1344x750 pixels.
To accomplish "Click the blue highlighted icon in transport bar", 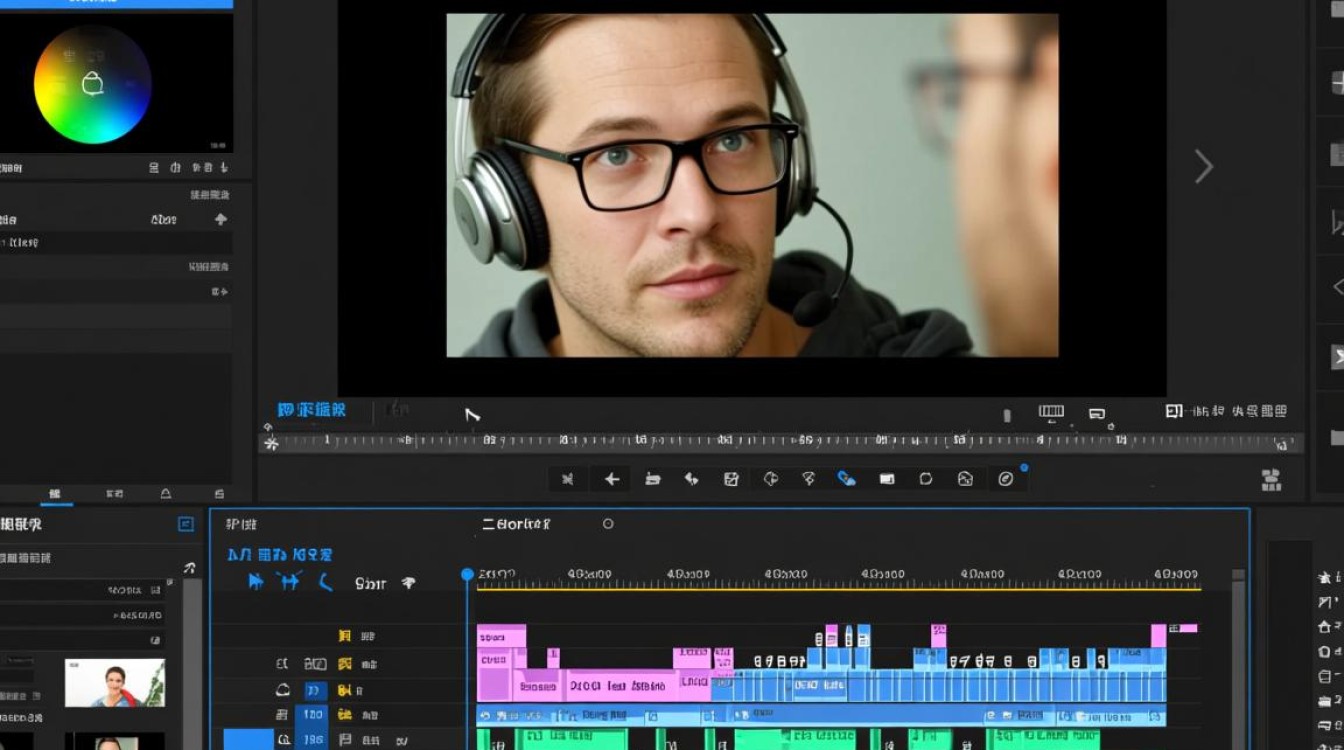I will (846, 479).
